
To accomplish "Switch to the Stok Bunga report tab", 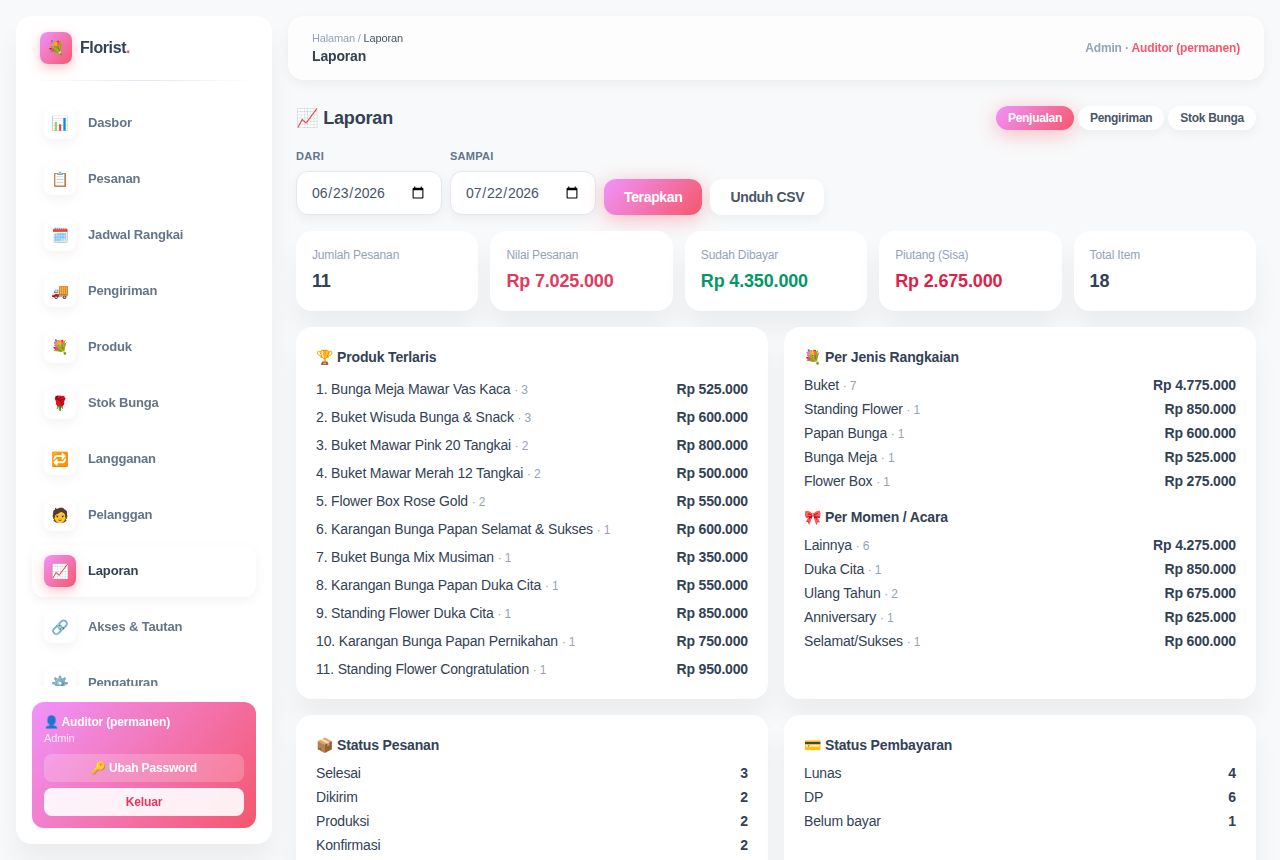I will (x=1212, y=118).
